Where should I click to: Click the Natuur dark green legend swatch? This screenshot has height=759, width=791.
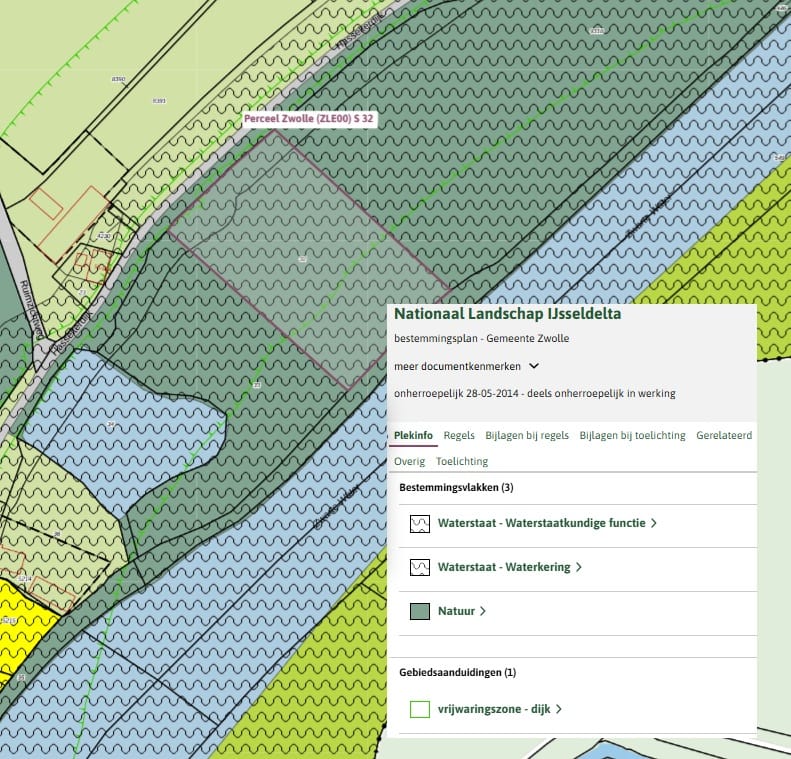click(x=420, y=611)
